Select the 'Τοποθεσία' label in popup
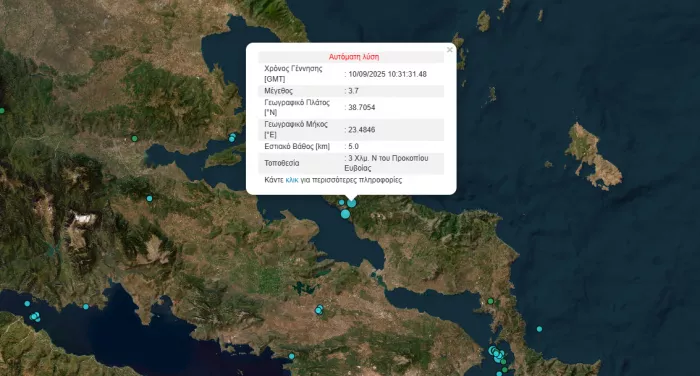 coord(282,163)
